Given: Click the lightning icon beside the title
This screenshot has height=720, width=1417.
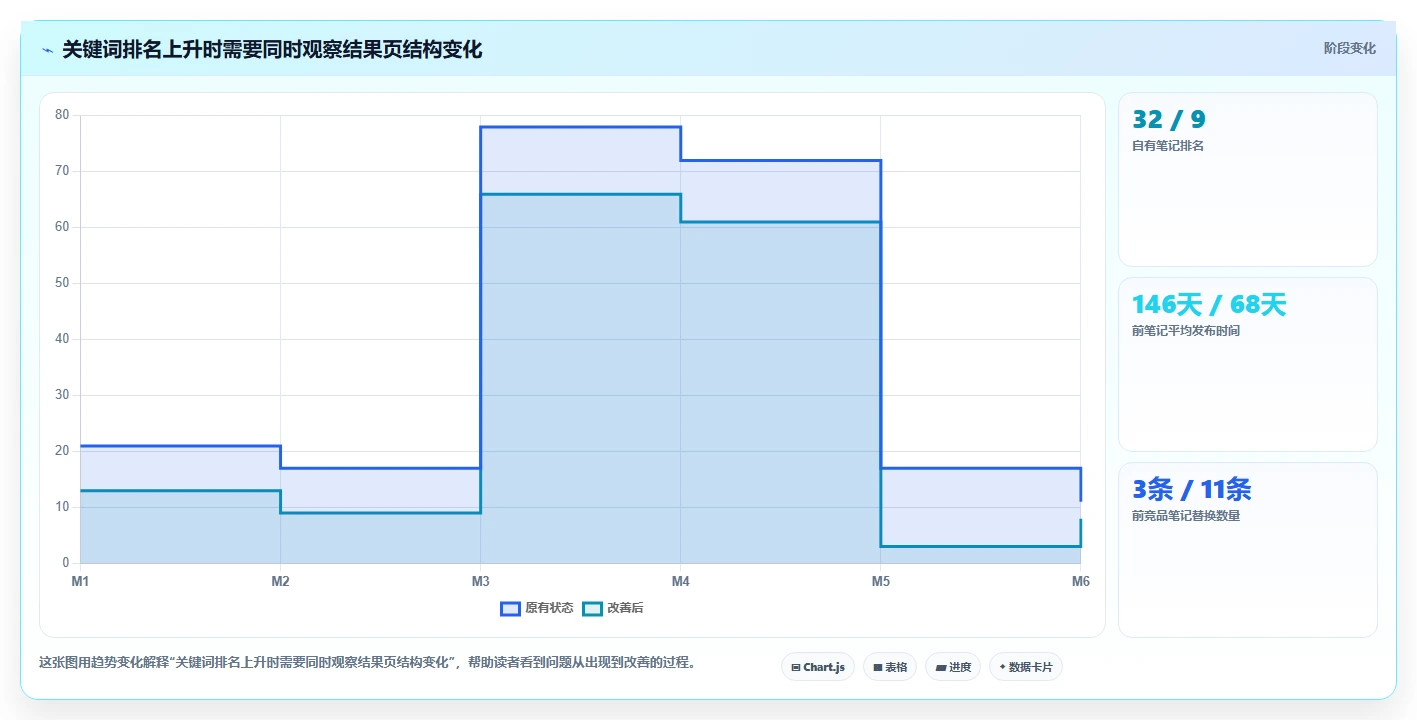Looking at the screenshot, I should click(x=47, y=50).
